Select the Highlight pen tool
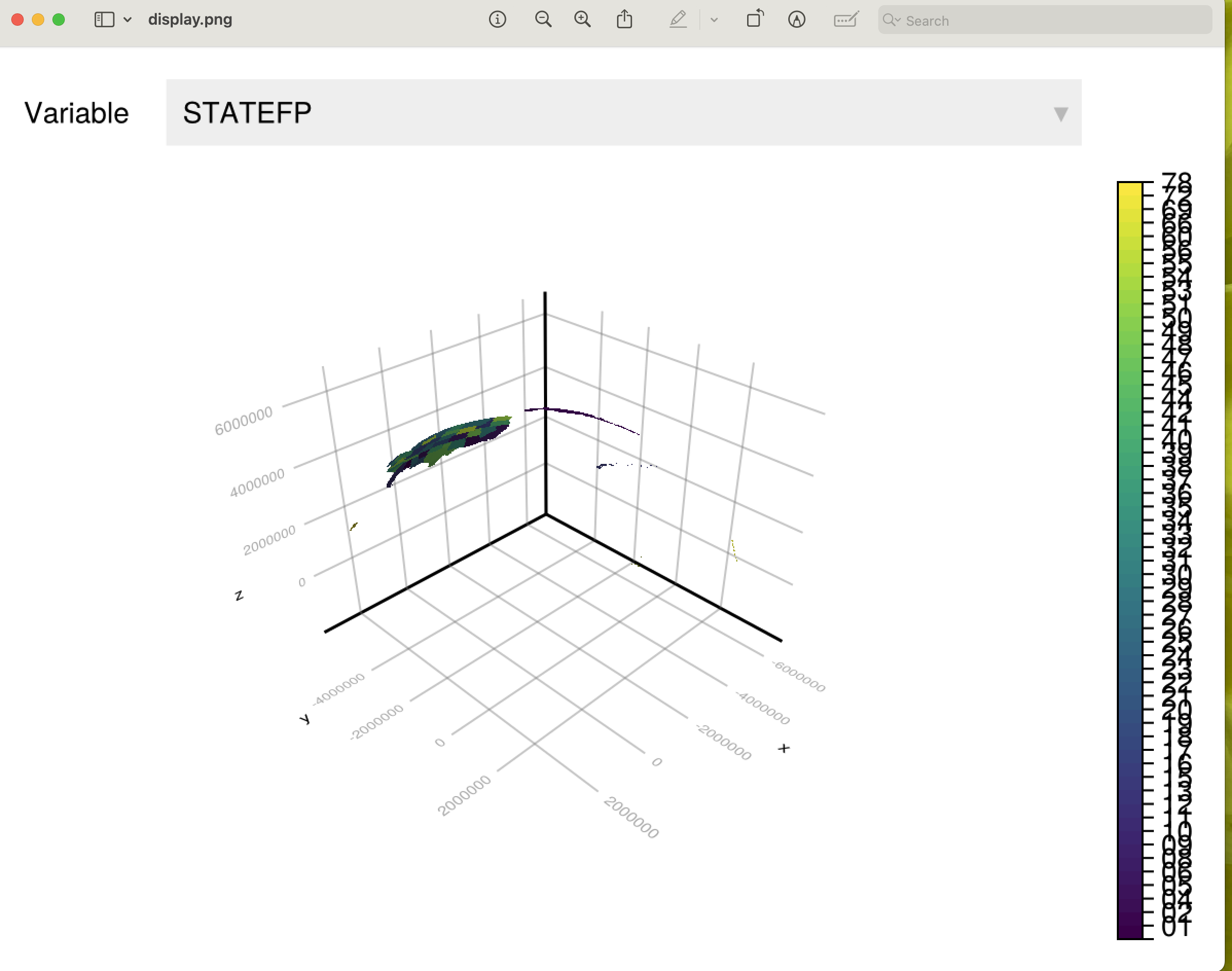 (677, 20)
